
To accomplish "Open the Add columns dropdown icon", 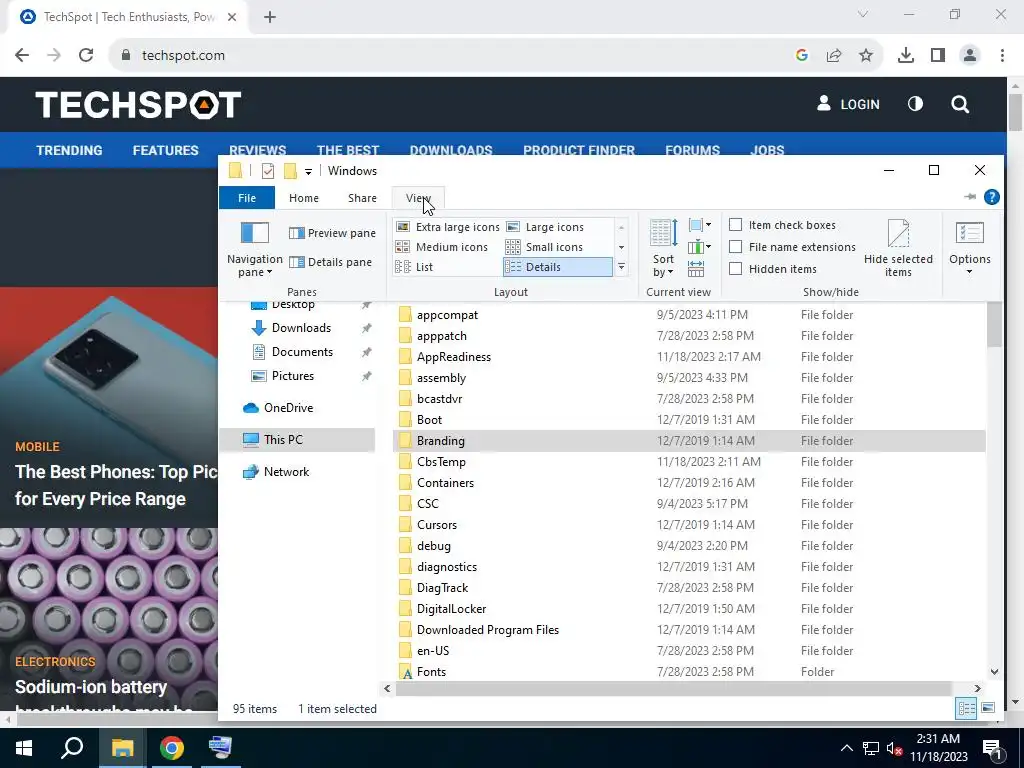I will (x=699, y=247).
